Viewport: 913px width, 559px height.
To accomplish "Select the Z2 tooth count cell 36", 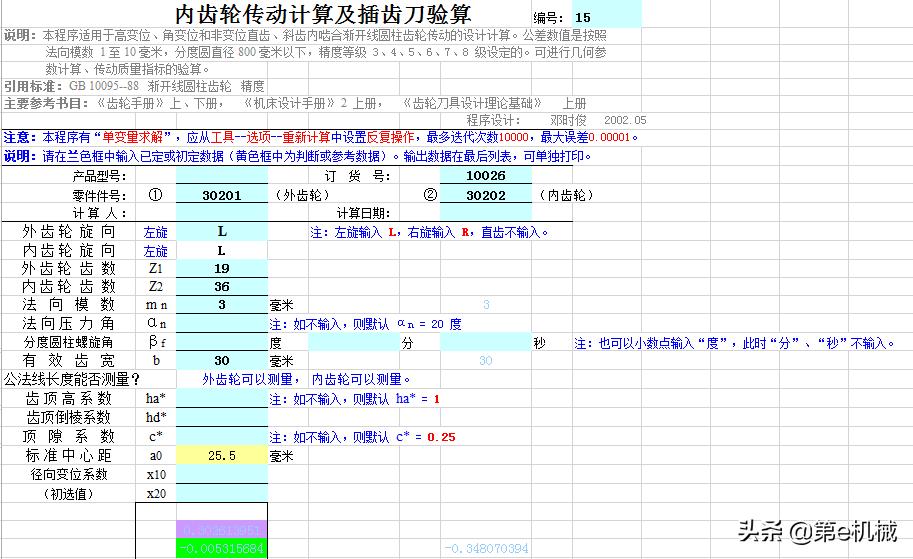I will pos(222,286).
